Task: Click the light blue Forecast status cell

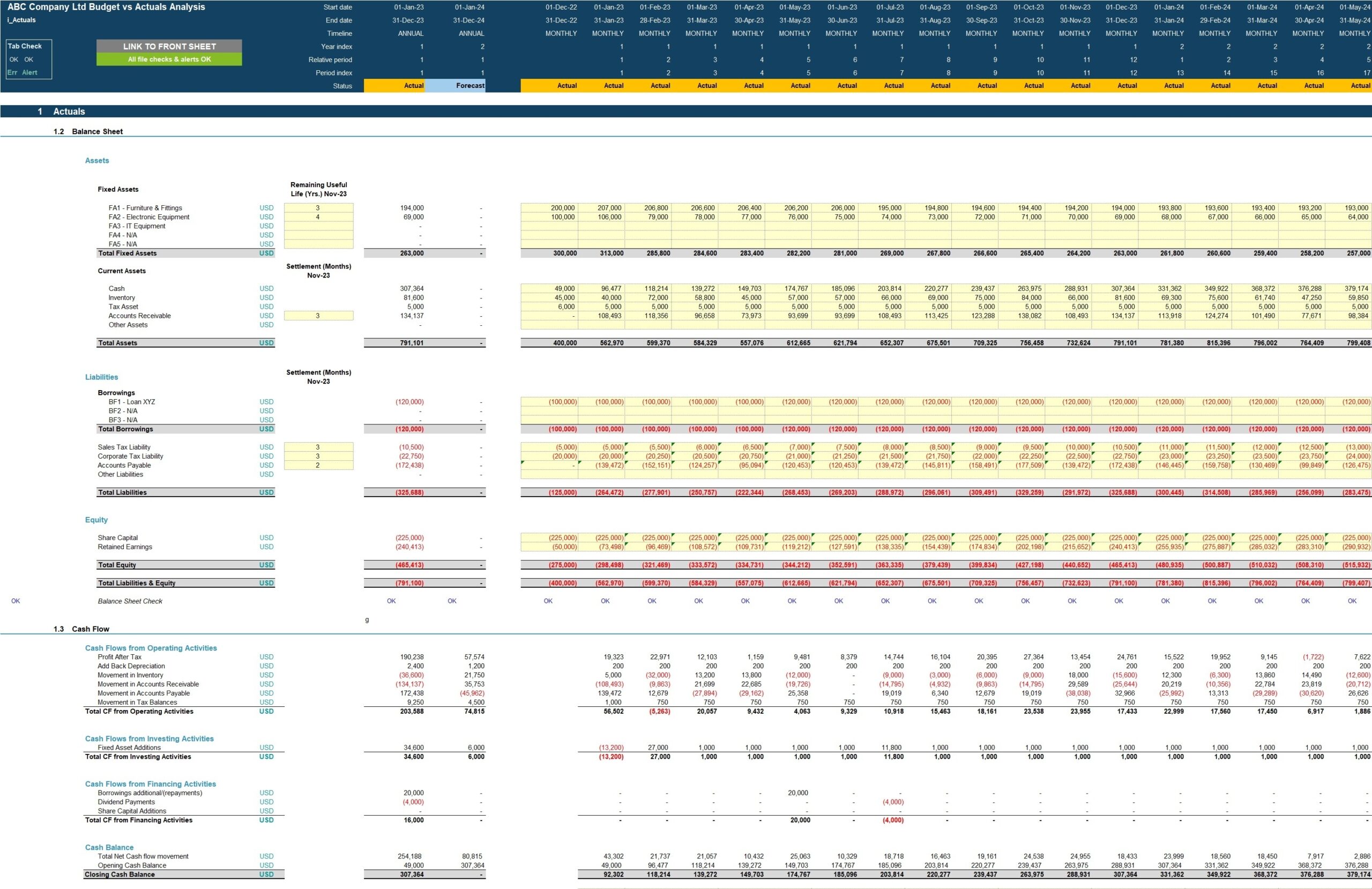Action: 455,86
